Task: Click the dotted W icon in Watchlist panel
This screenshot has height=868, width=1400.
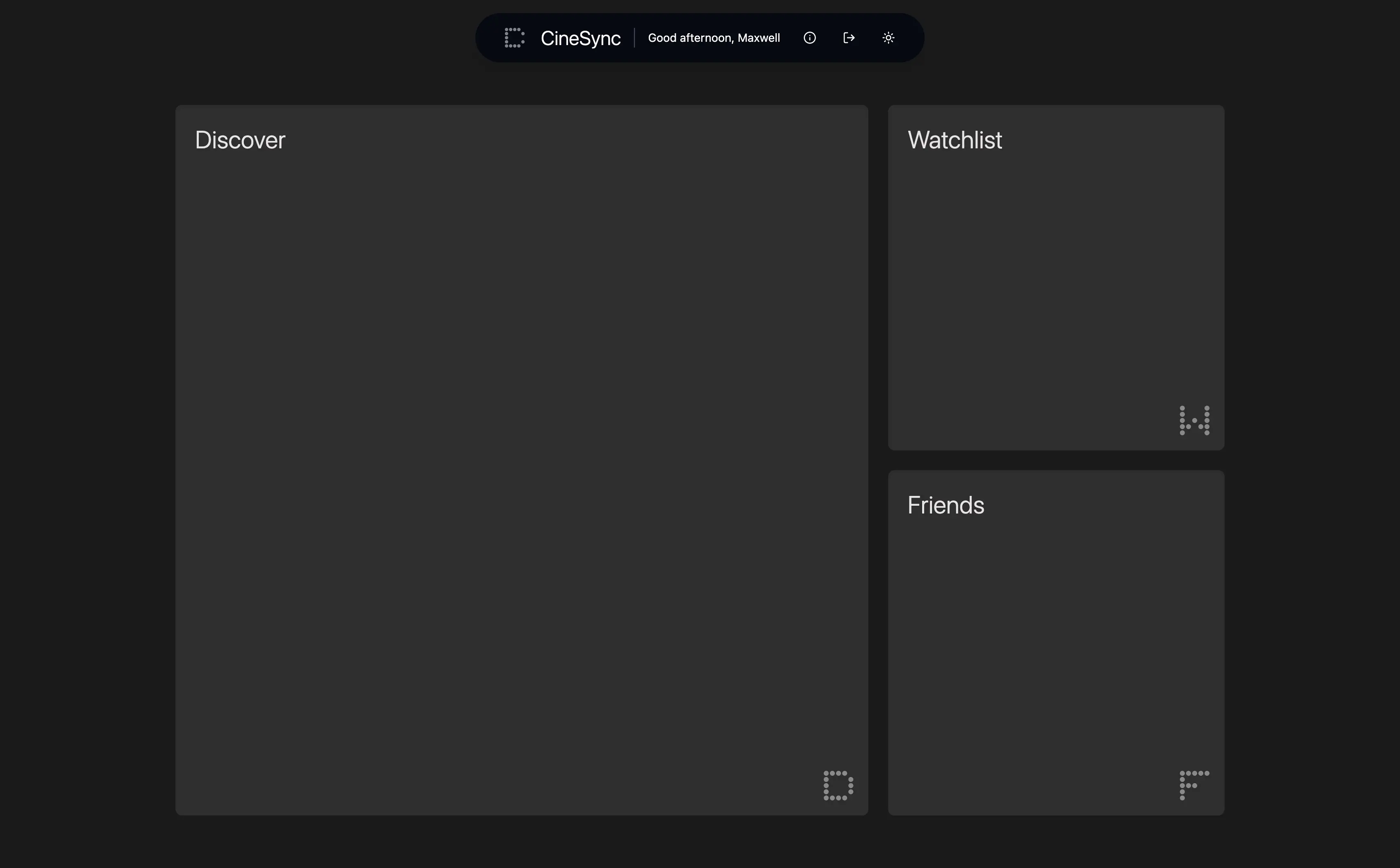Action: point(1195,420)
